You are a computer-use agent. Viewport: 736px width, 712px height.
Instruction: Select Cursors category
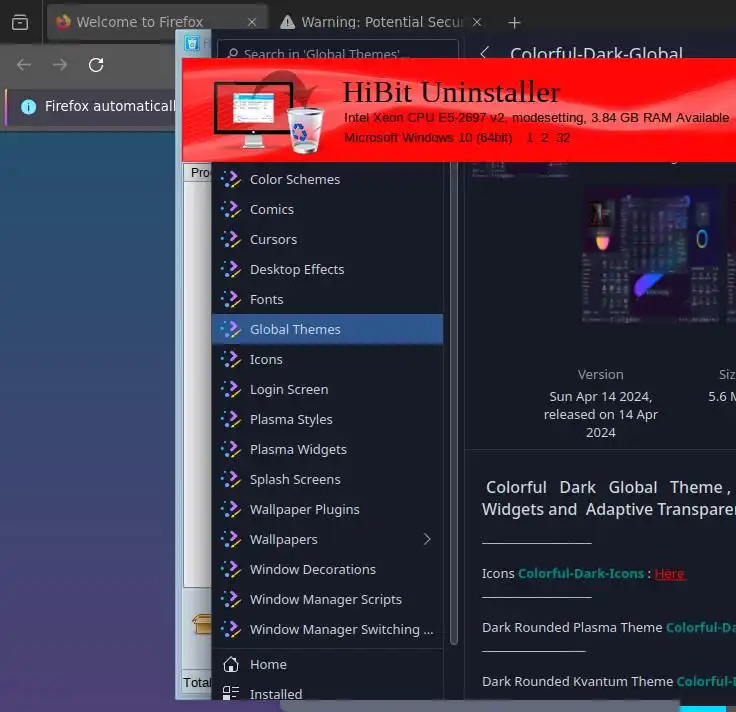327,239
